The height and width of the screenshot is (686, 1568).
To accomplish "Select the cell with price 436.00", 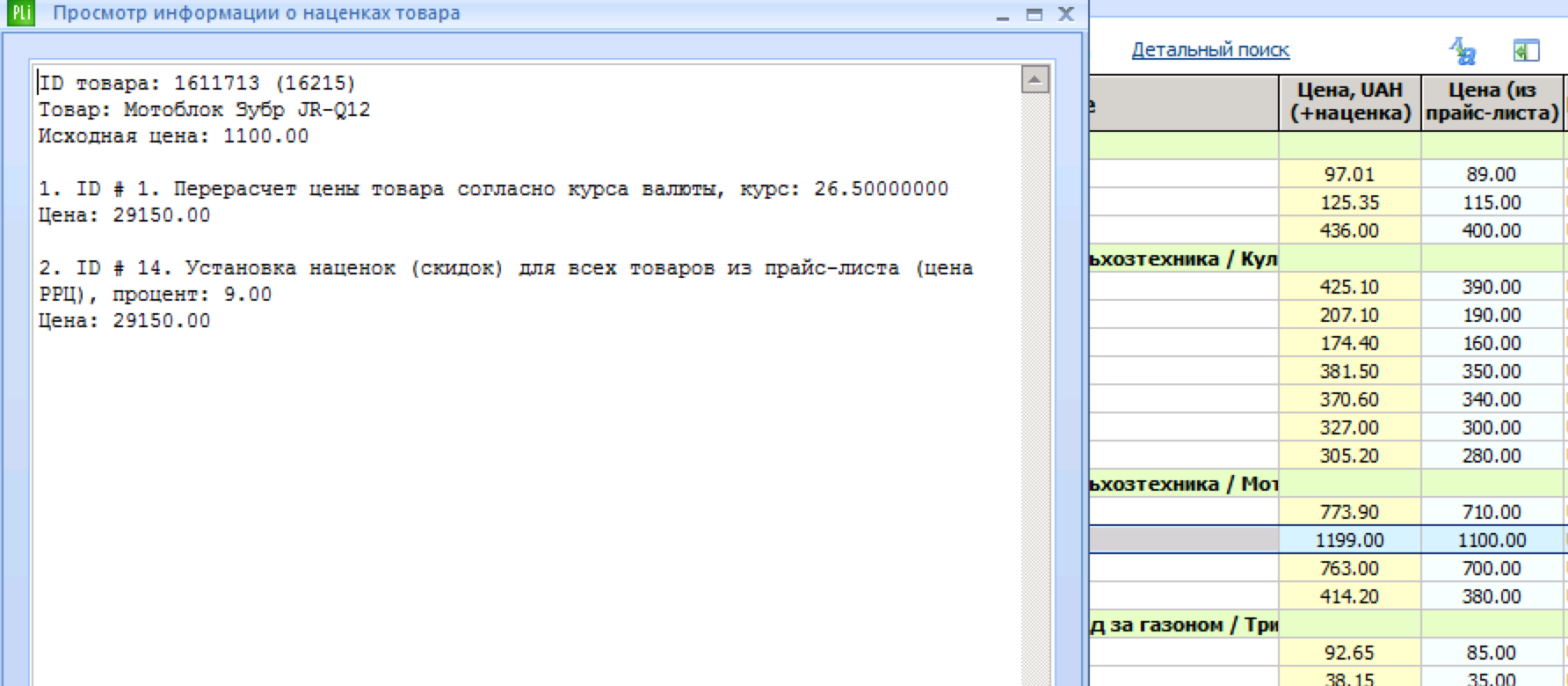I will (1350, 230).
